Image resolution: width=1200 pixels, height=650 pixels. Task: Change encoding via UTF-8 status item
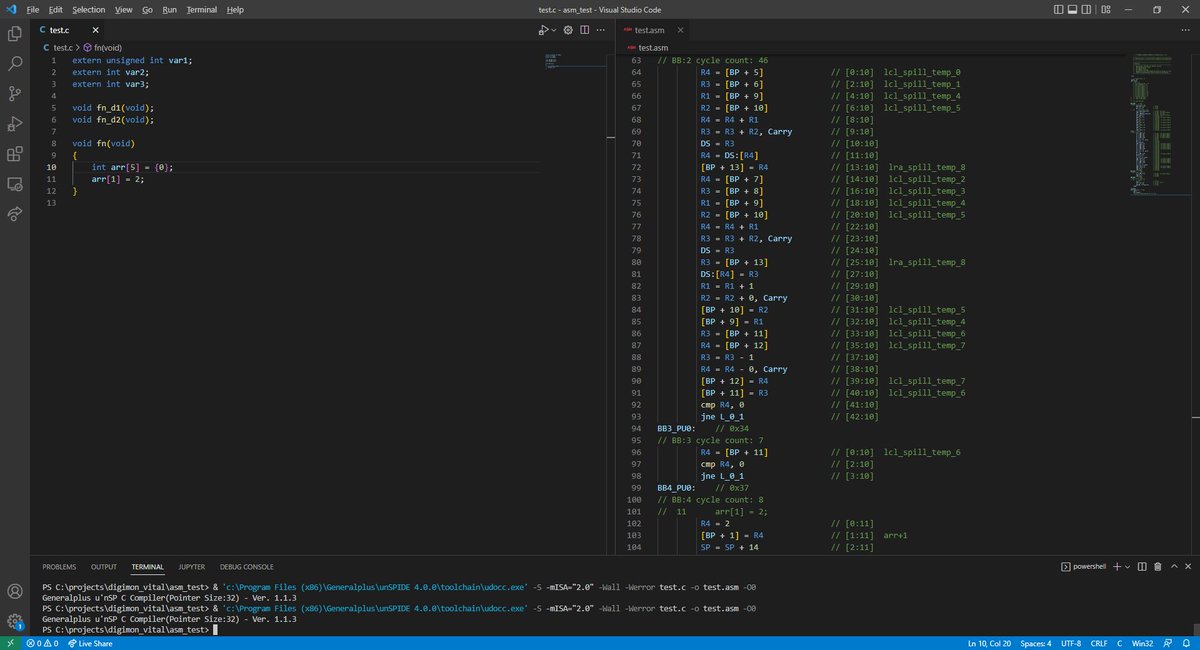tap(1070, 643)
